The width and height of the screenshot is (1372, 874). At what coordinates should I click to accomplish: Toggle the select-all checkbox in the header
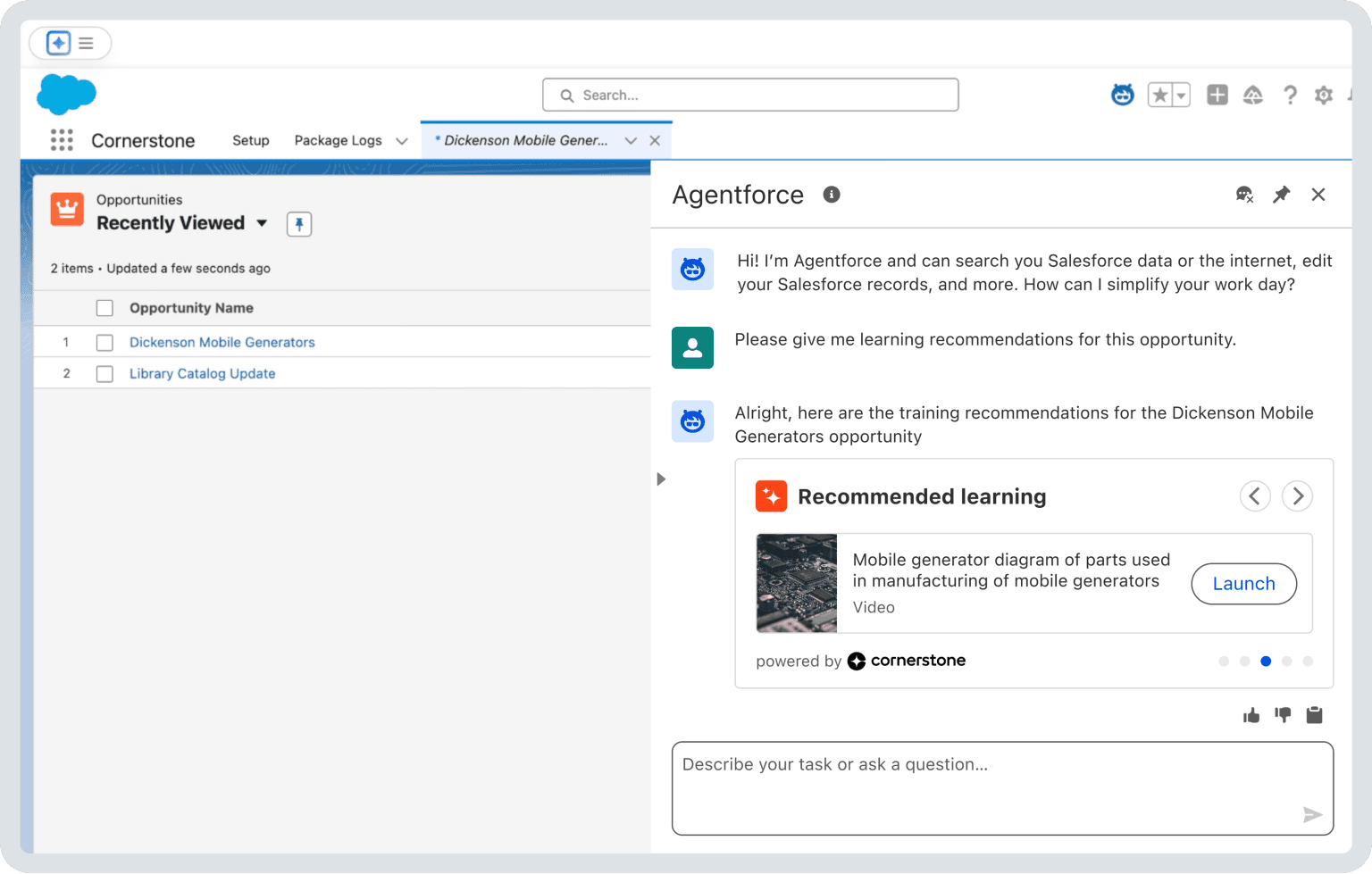(105, 307)
